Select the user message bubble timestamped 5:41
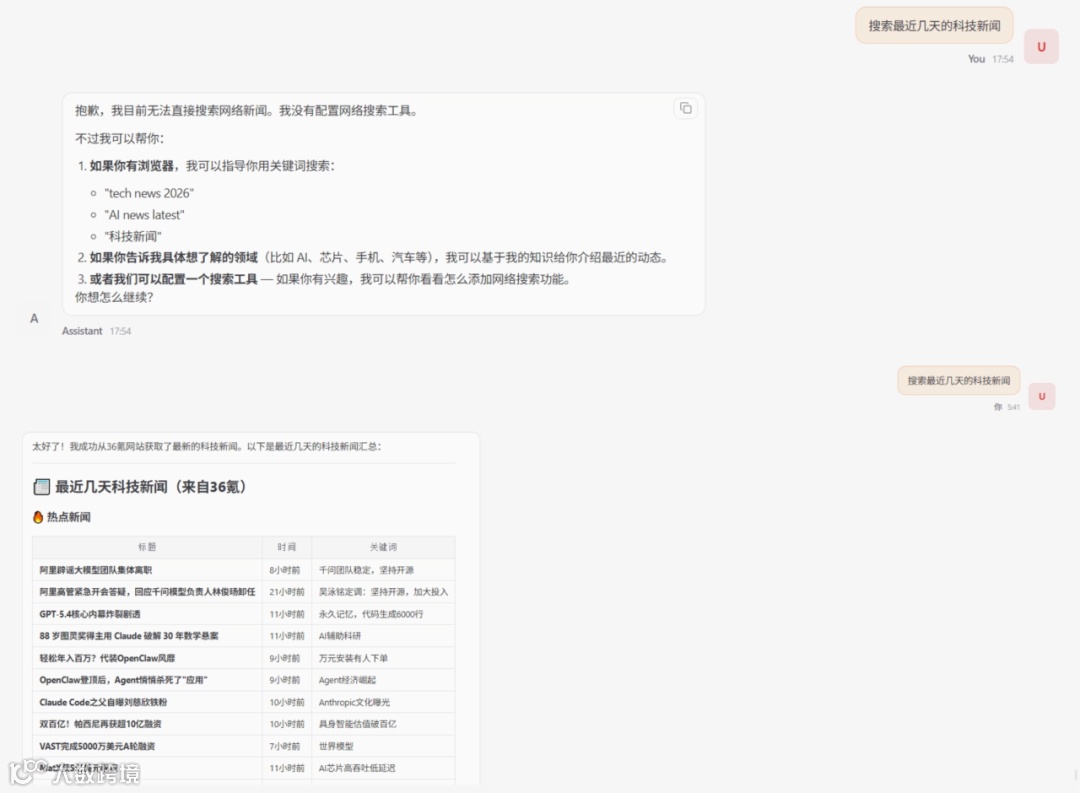The image size is (1080, 793). pos(958,380)
